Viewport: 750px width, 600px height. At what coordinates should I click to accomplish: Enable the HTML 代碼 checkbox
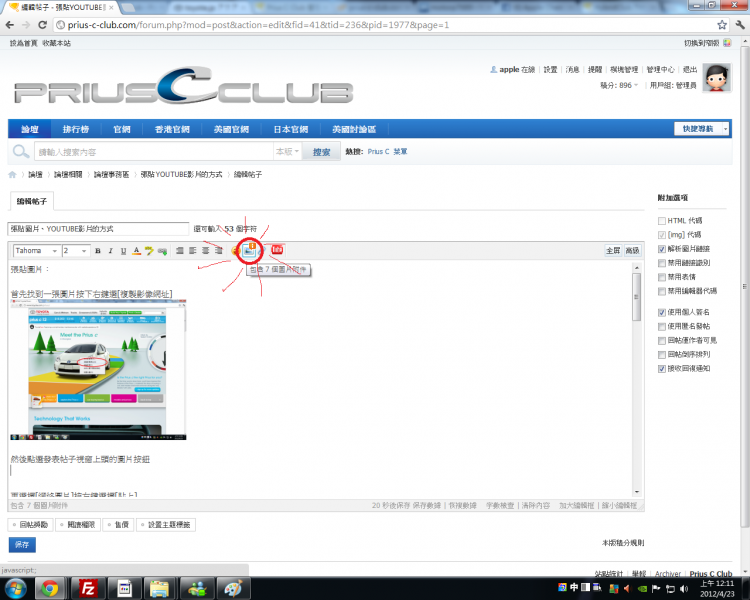[662, 221]
